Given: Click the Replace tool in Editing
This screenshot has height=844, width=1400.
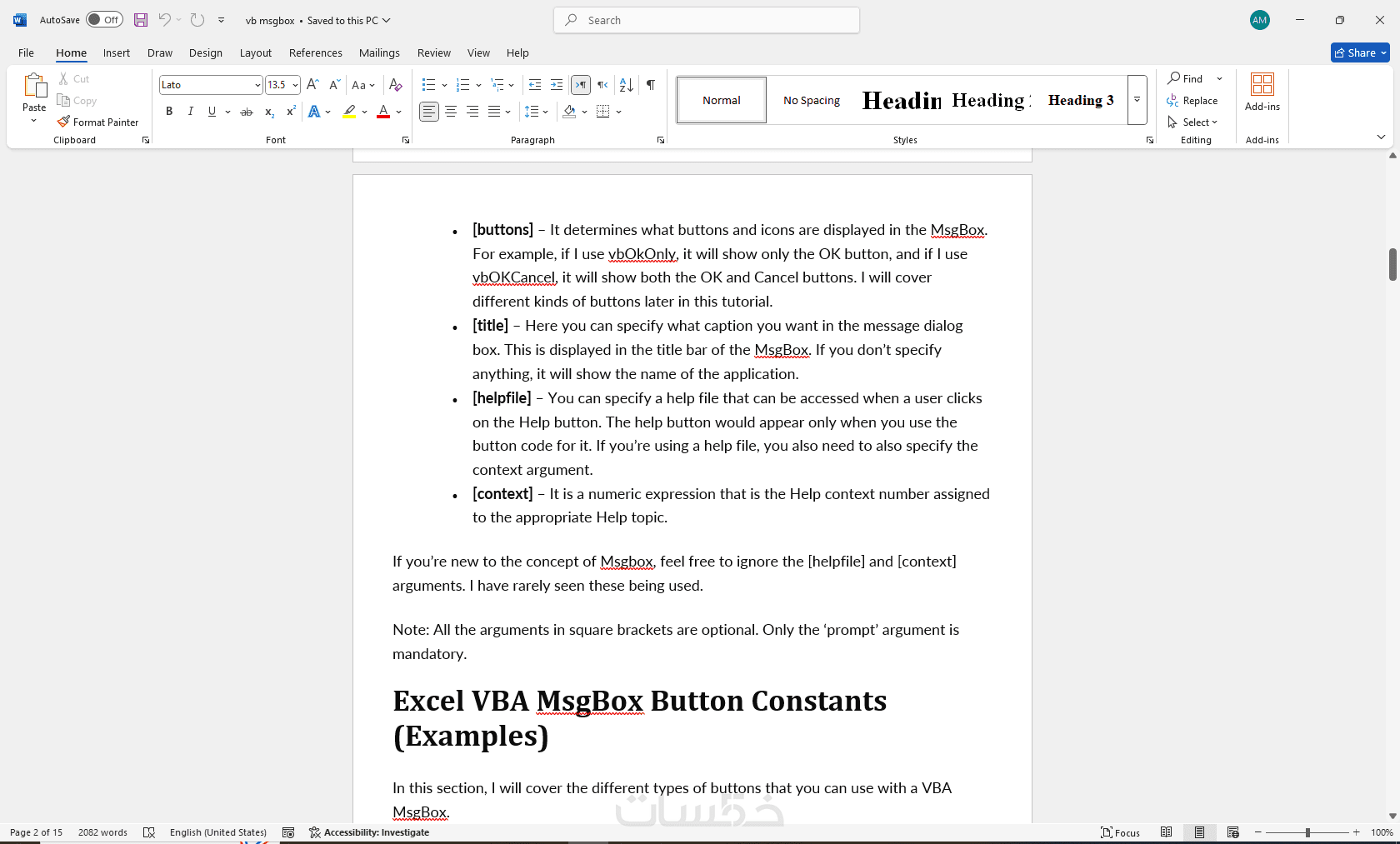Looking at the screenshot, I should point(1192,101).
